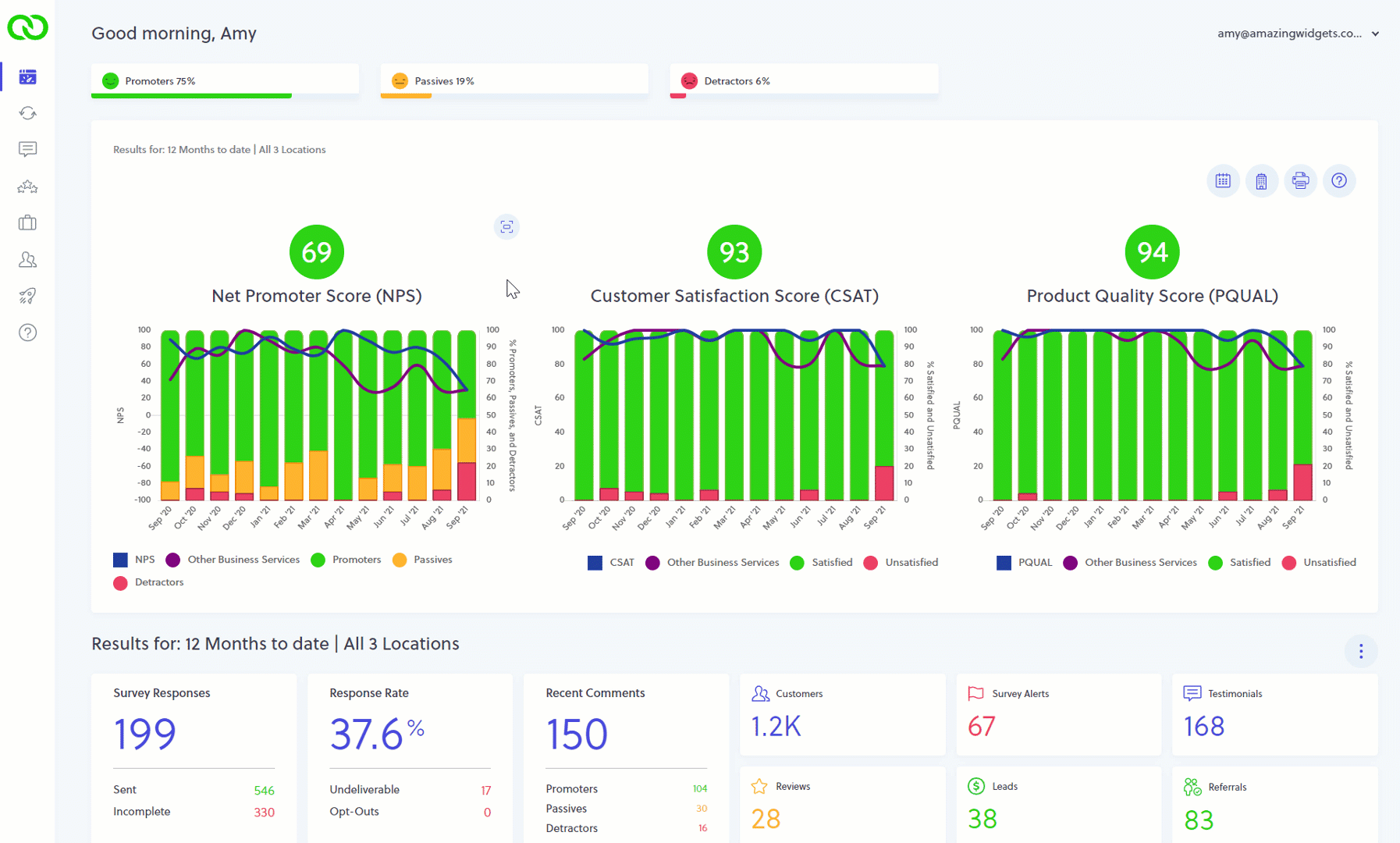Click the Survey Alerts count of 67

point(981,726)
